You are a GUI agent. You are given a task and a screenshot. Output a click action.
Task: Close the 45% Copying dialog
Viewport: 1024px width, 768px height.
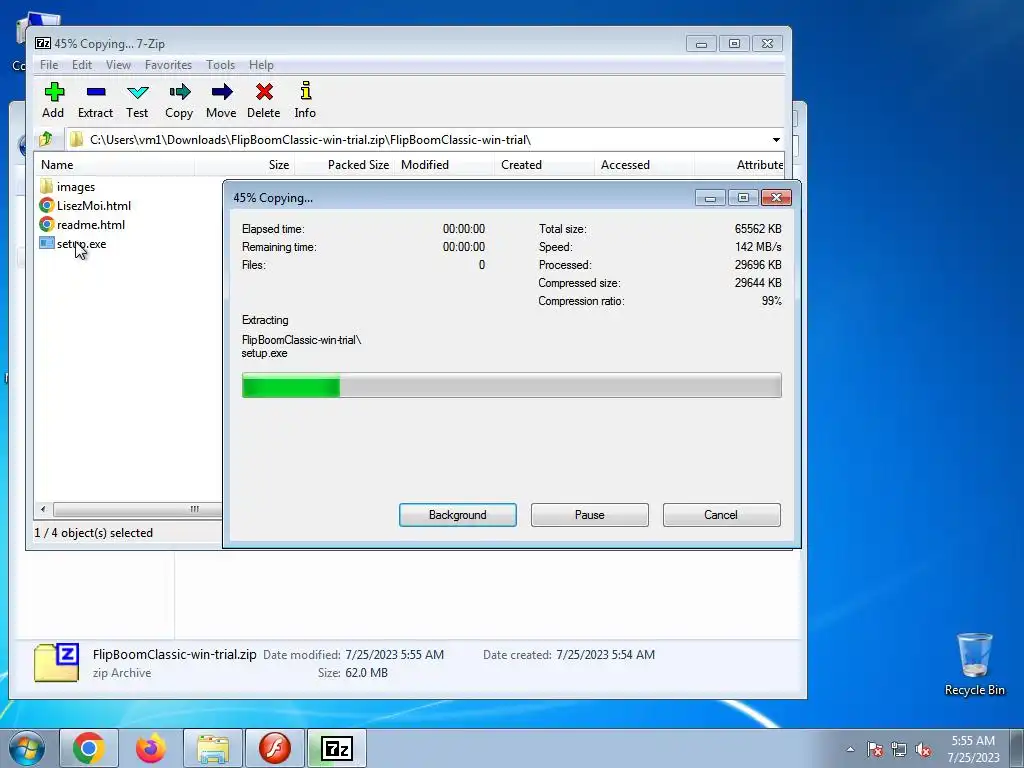coord(776,197)
